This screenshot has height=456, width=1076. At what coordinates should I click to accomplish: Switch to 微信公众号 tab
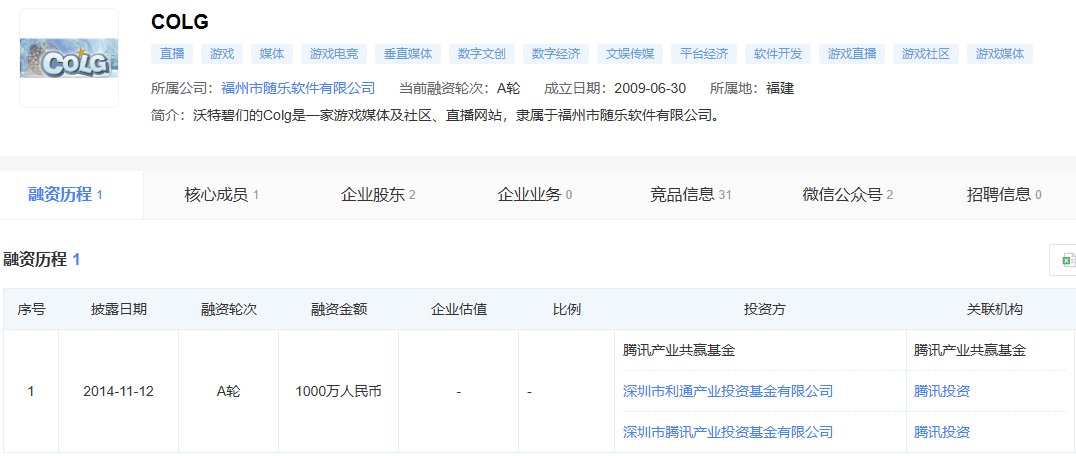pos(847,195)
